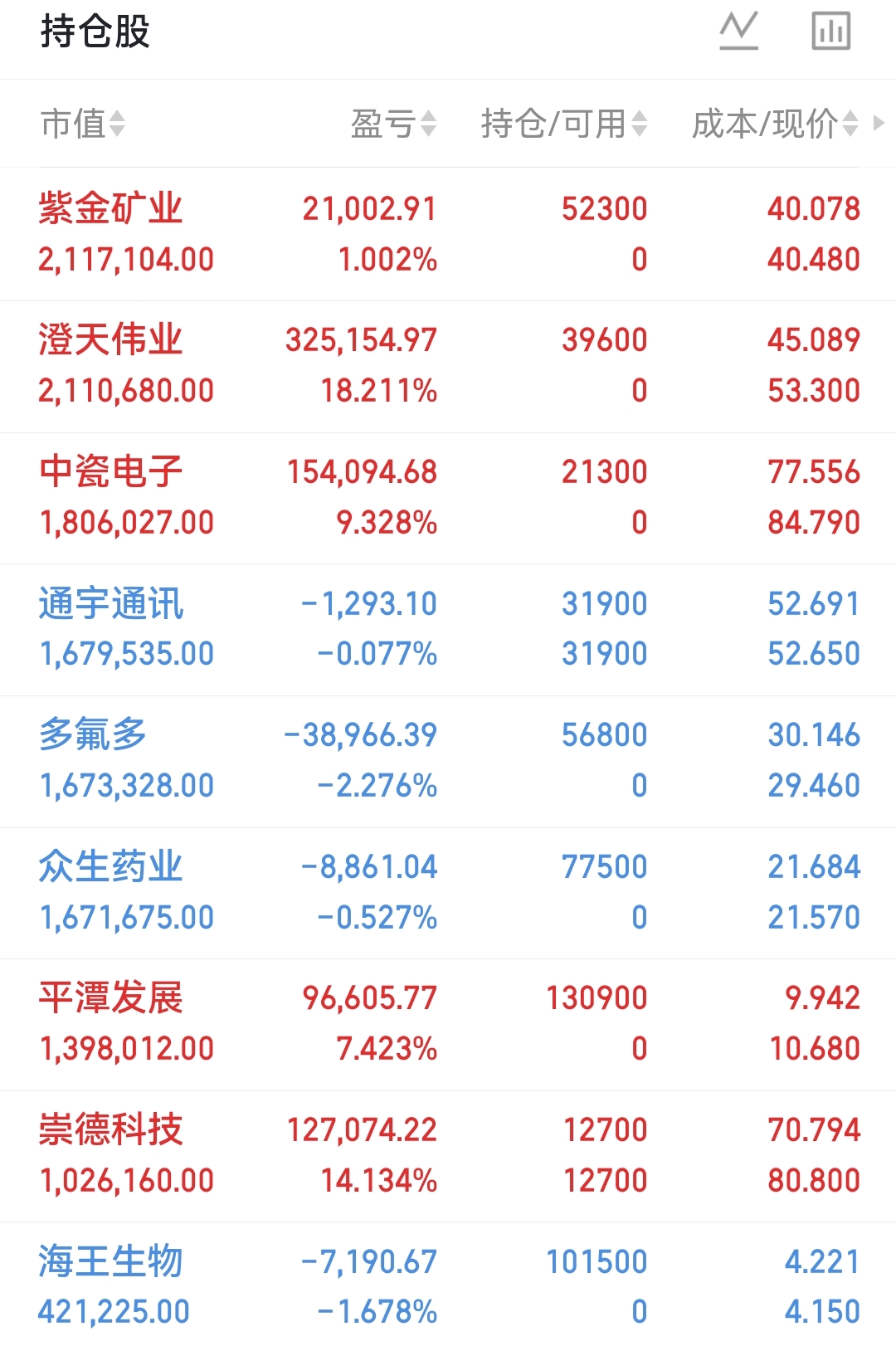The width and height of the screenshot is (896, 1346).
Task: Show more columns with right arrow
Action: [879, 124]
